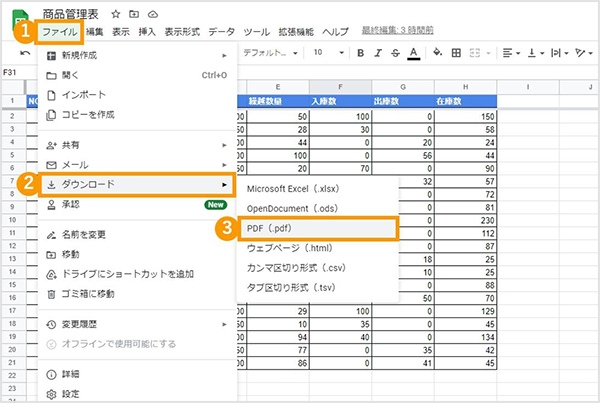
Task: Click the undo arrow icon
Action: click(x=25, y=53)
